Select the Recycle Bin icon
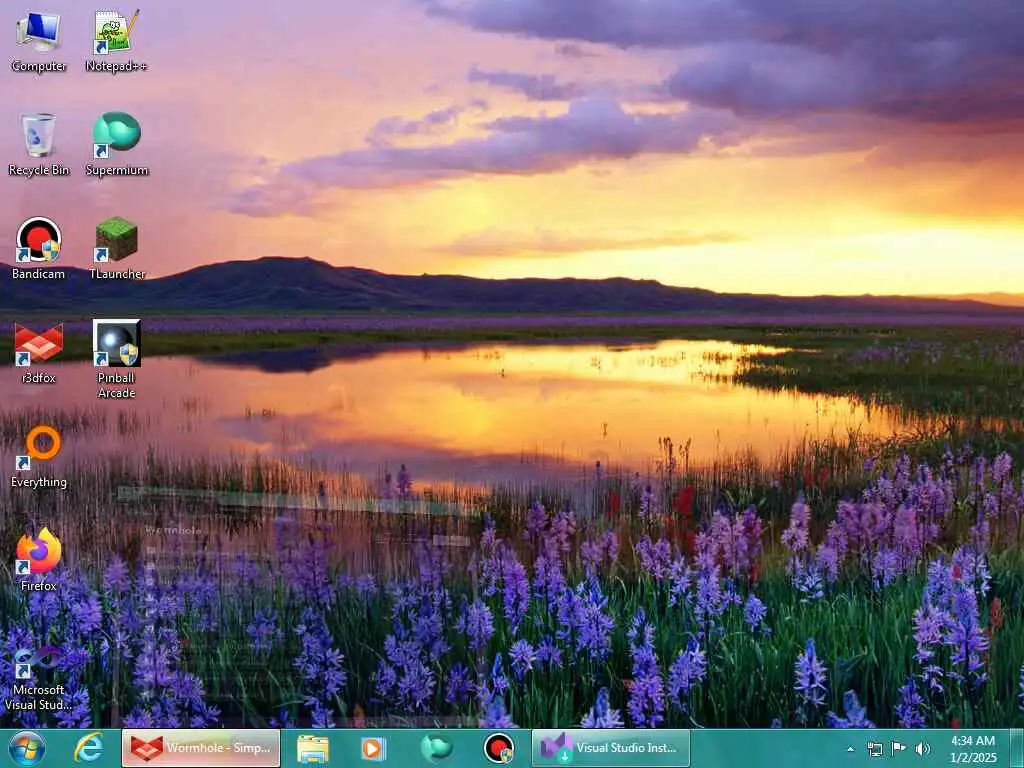 [39, 144]
